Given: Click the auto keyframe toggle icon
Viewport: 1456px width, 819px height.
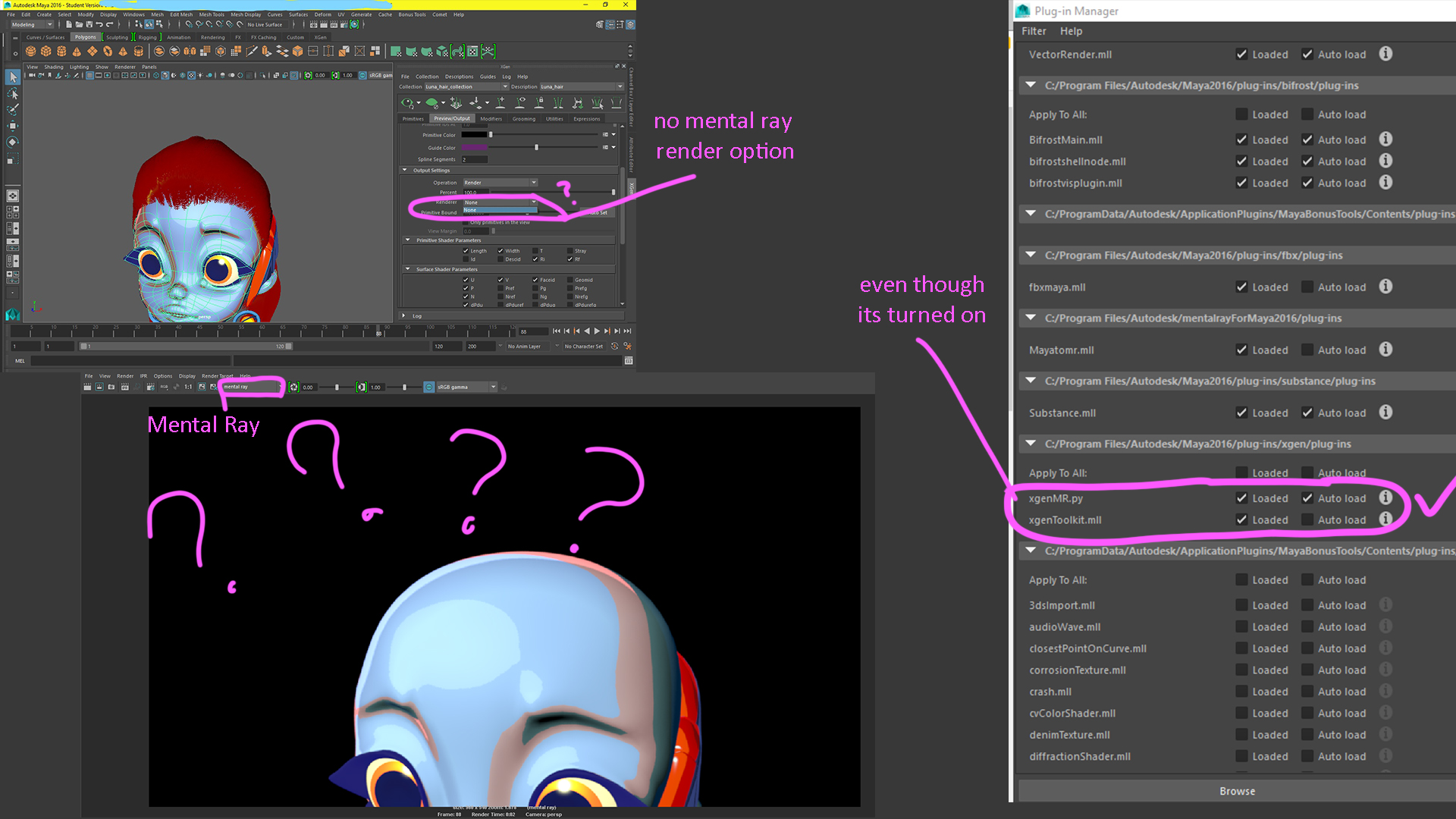Looking at the screenshot, I should 615,346.
